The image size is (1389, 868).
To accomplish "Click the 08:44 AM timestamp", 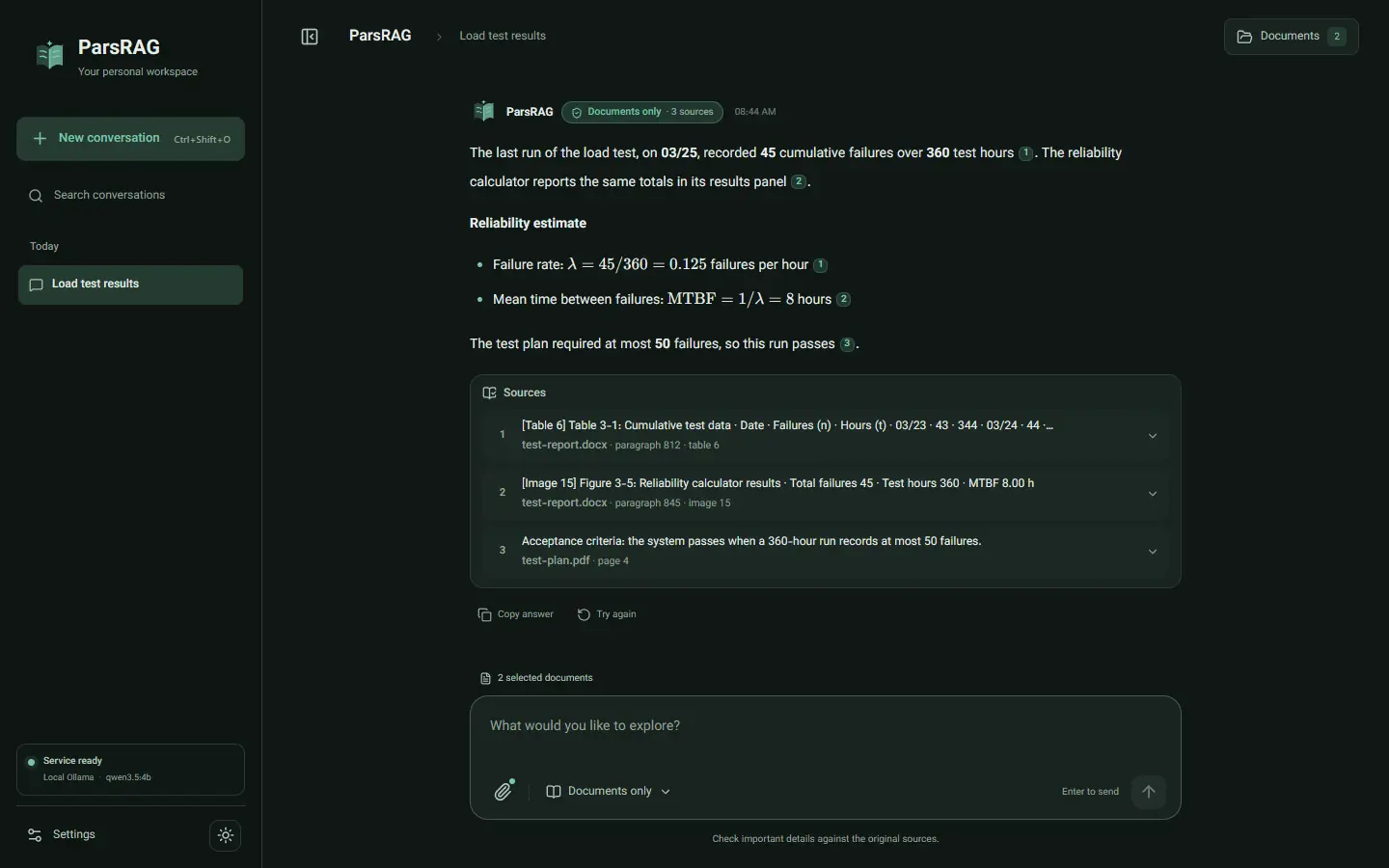I will click(755, 112).
